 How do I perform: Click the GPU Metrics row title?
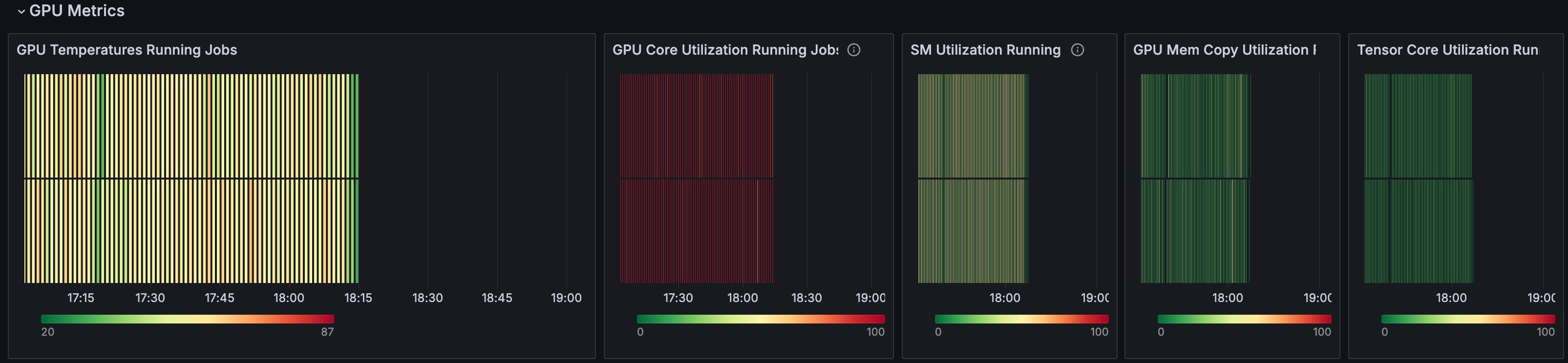pyautogui.click(x=77, y=11)
